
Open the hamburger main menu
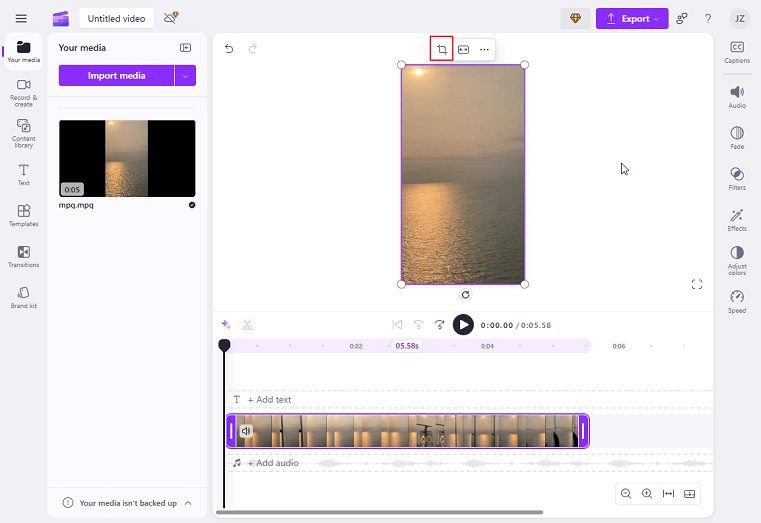pyautogui.click(x=21, y=18)
